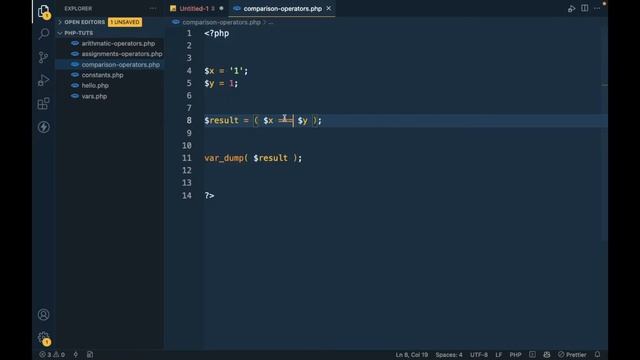Open the Accounts icon in activity bar
Screen dimensions: 640x360
click(x=43, y=315)
